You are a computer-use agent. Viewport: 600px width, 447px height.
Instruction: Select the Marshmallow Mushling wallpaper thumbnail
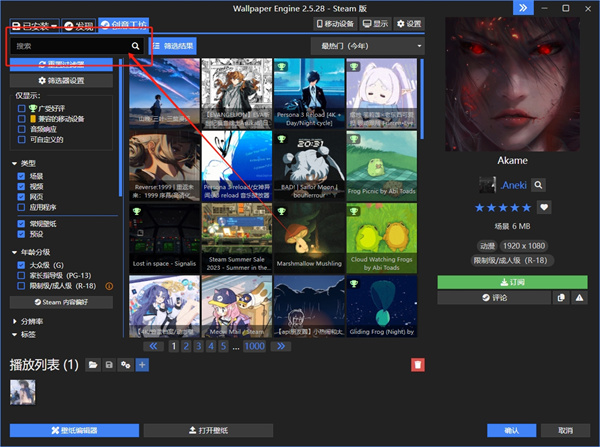coord(309,238)
